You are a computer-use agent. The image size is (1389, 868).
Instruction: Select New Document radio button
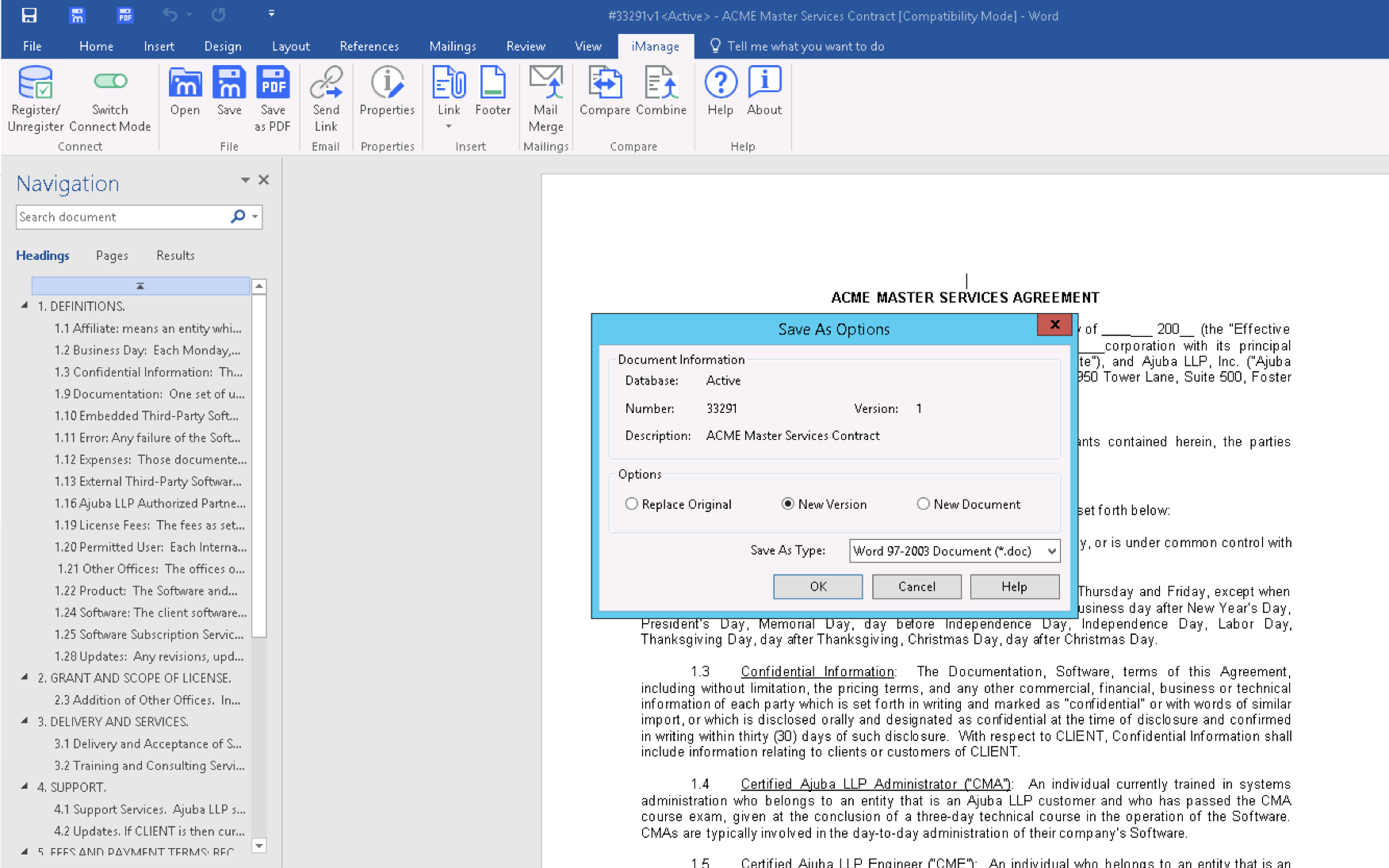pyautogui.click(x=923, y=504)
